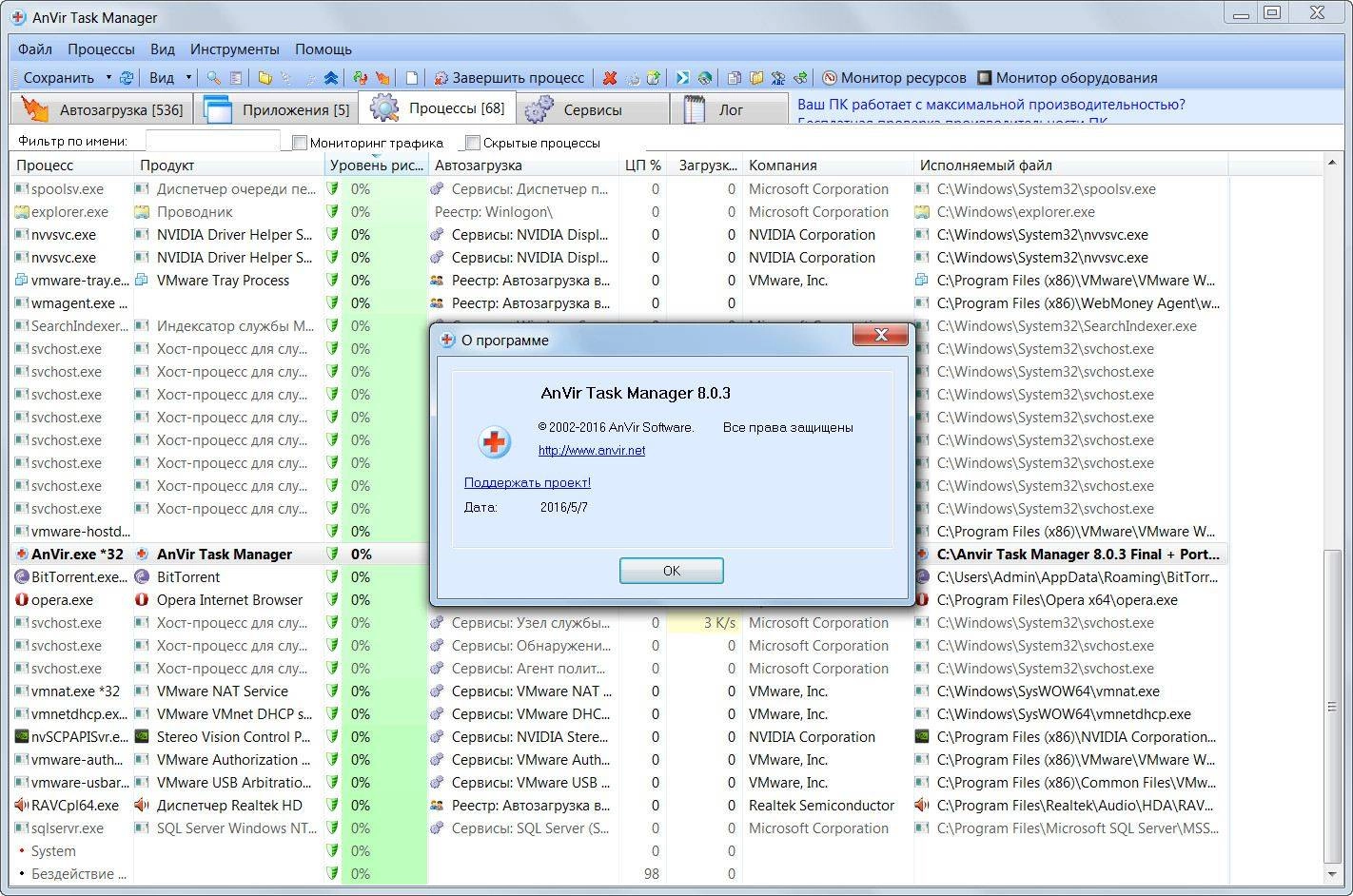This screenshot has height=896, width=1353.
Task: Click the recycle toolbar icon
Action: (x=632, y=78)
